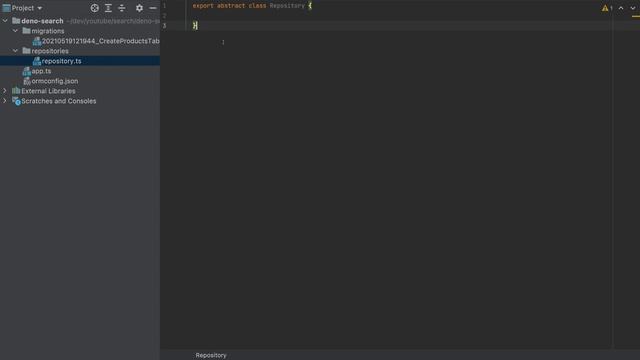Open 20210519121944_CreateProductsTab migration file
This screenshot has height=360, width=640.
[100, 41]
